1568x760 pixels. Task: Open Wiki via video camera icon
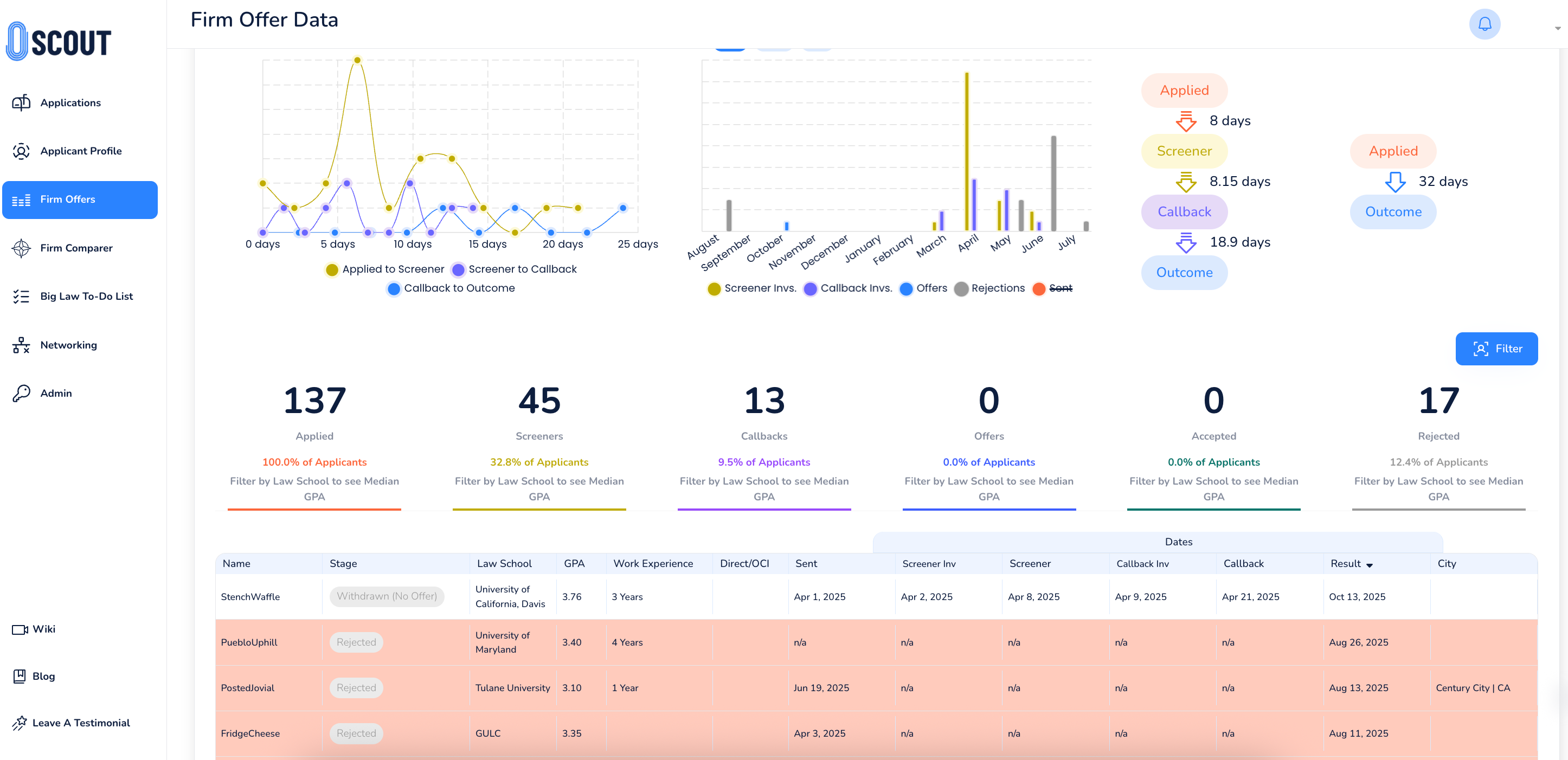coord(20,629)
